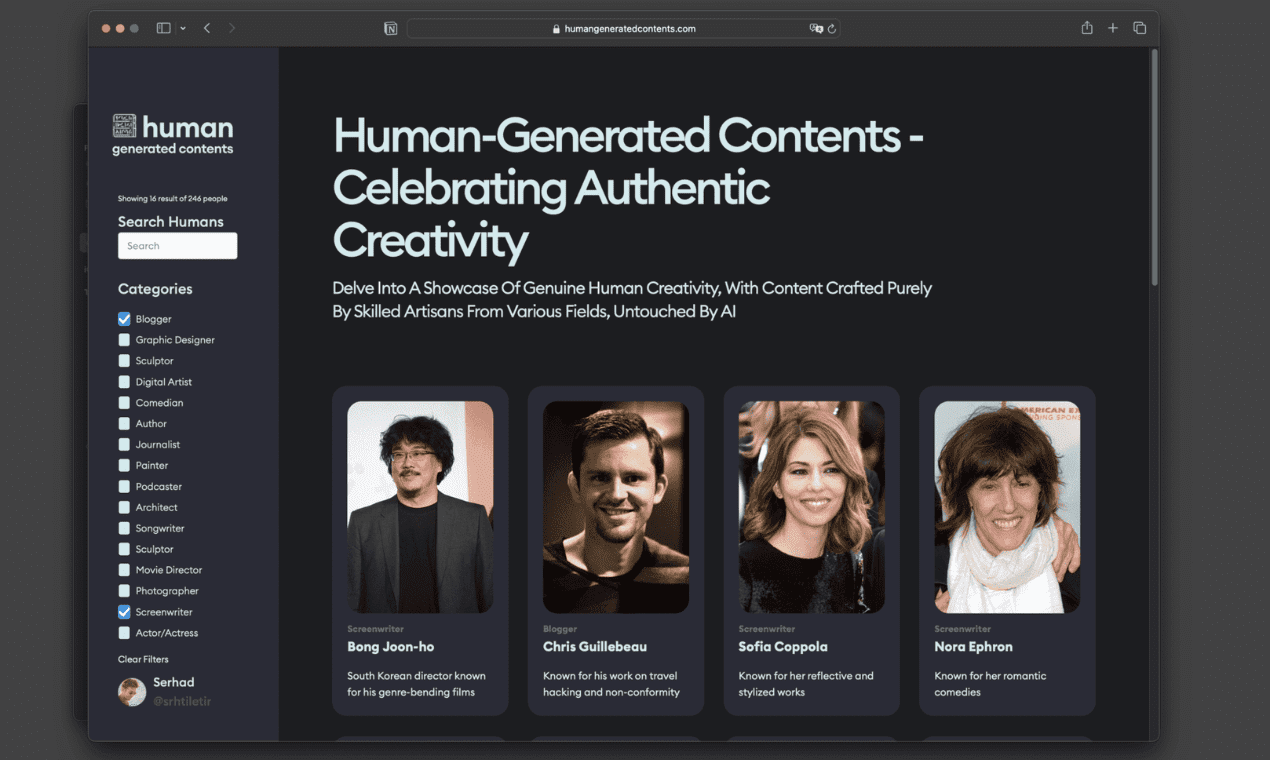This screenshot has height=760, width=1270.
Task: Click the Notion extension icon in toolbar
Action: tap(391, 29)
